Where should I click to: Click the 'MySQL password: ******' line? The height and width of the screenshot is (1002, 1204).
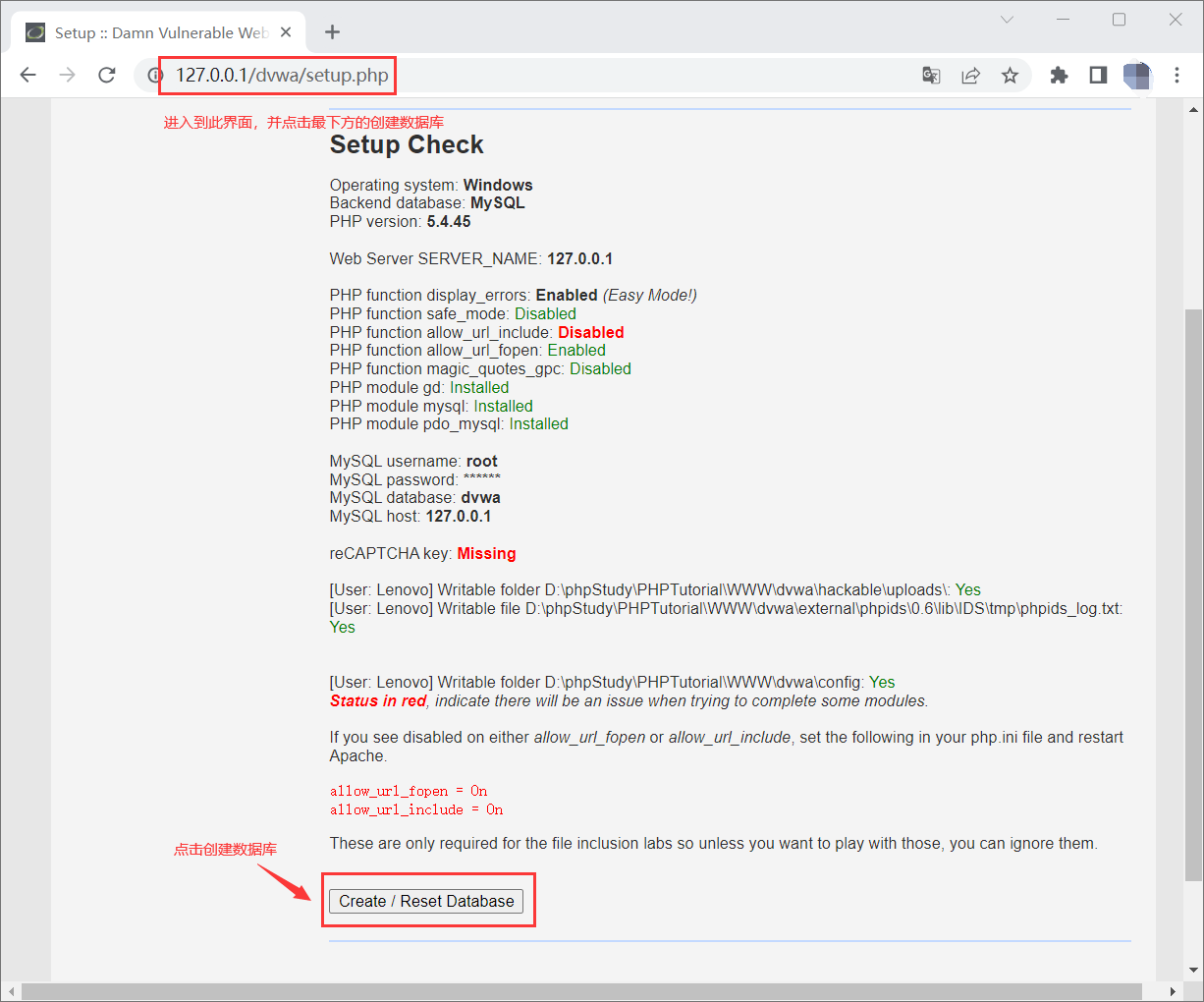tap(415, 479)
